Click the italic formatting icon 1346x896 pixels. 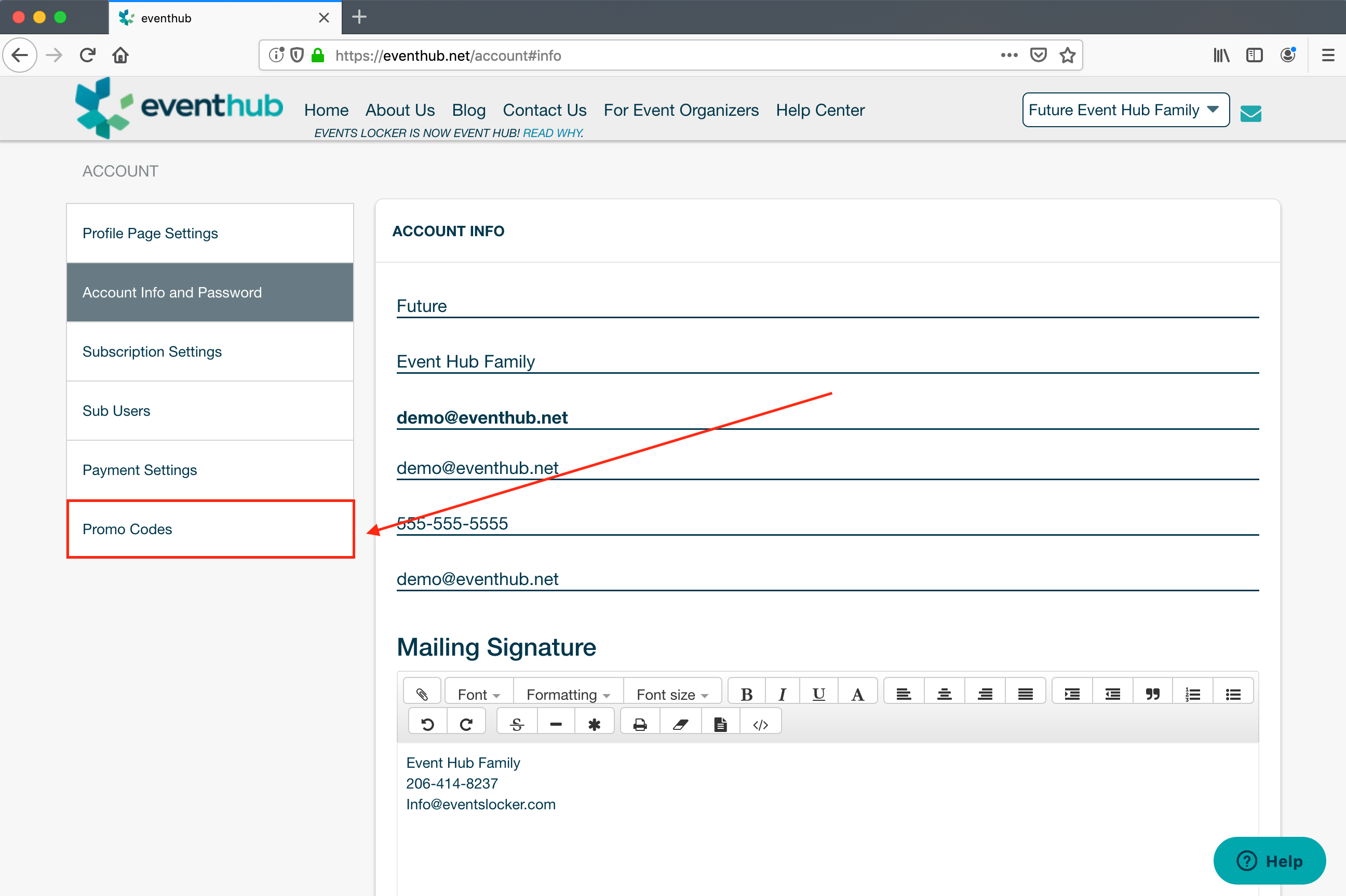(x=782, y=694)
